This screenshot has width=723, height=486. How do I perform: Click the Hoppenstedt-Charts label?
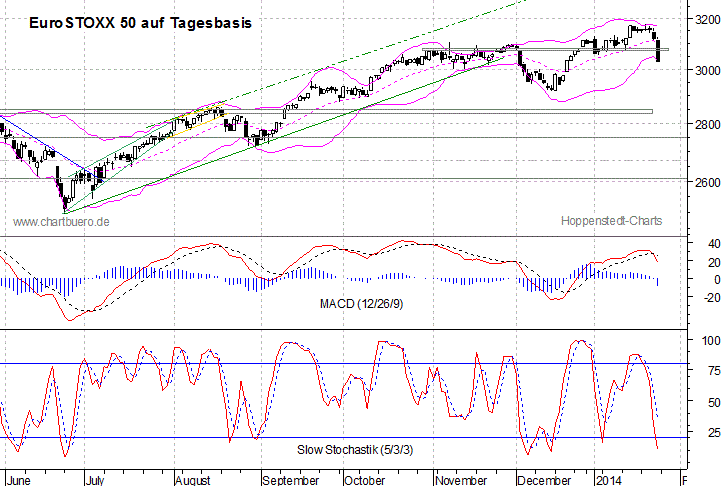point(610,221)
